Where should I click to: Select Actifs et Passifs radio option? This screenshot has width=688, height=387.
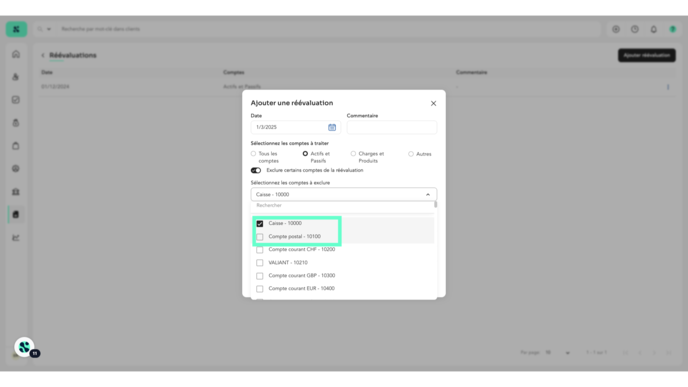pos(305,154)
